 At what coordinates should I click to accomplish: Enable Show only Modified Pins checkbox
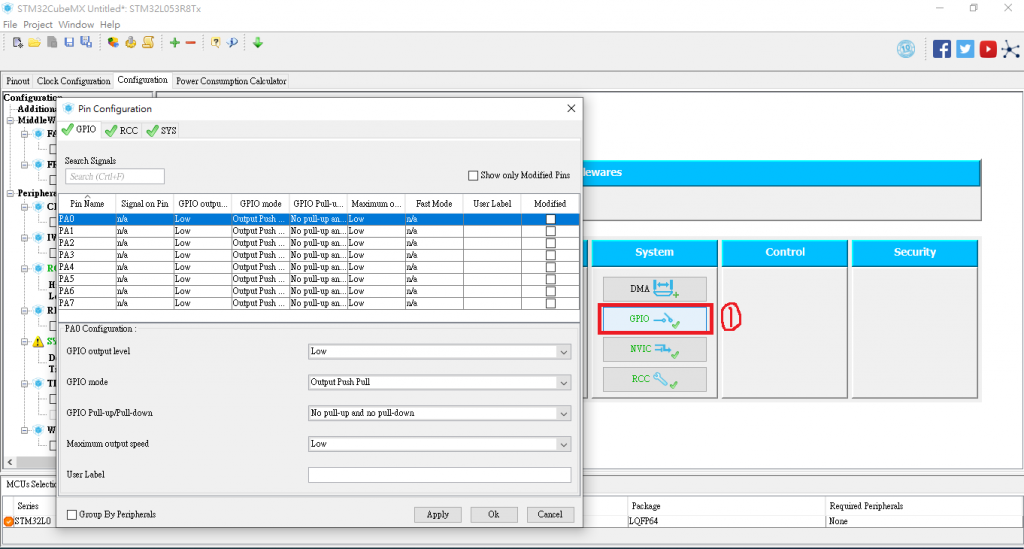coord(473,176)
